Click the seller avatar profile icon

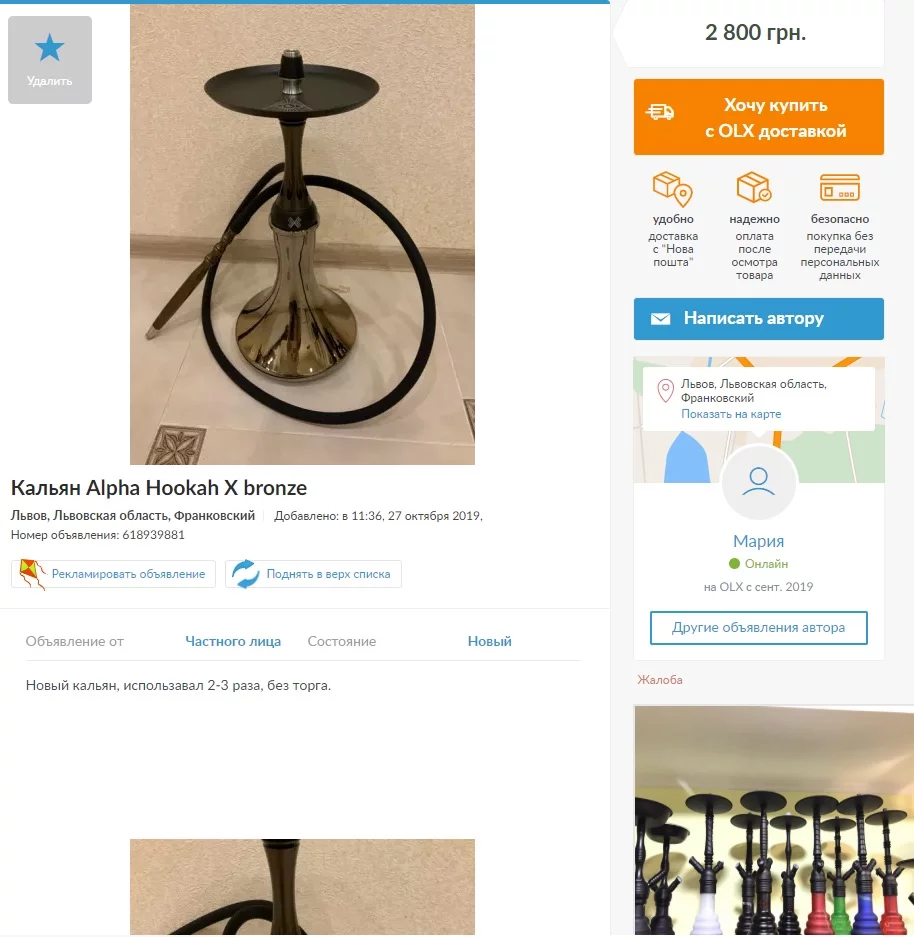759,482
